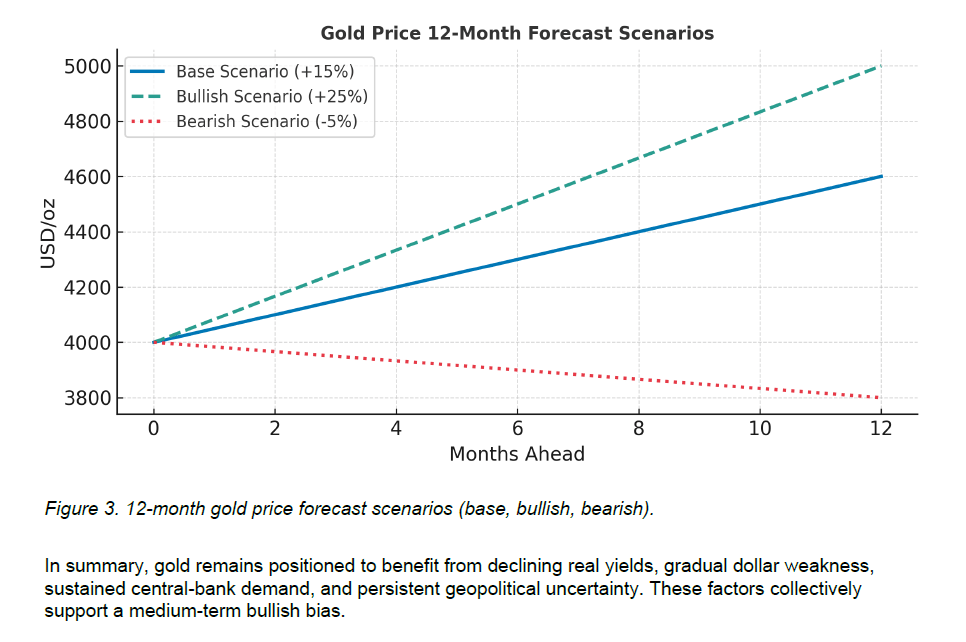Click the chart title 'Gold Price 12-Month Forecast Scenarios'

pyautogui.click(x=517, y=33)
